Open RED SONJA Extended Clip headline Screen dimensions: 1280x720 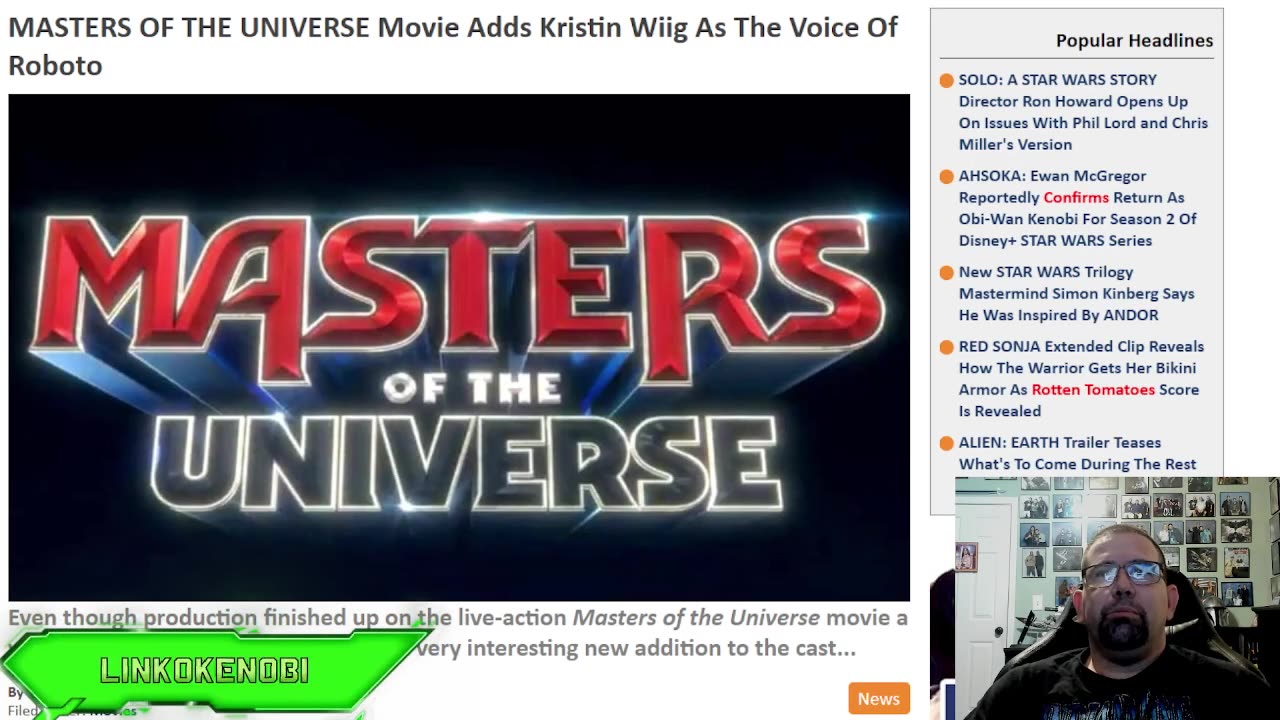1081,378
